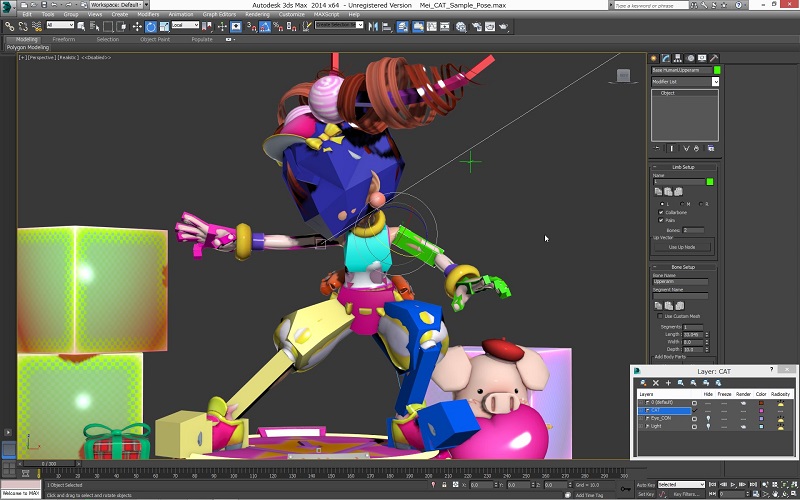The image size is (800, 500).
Task: Uncheck the Palm checkbox
Action: coord(661,220)
